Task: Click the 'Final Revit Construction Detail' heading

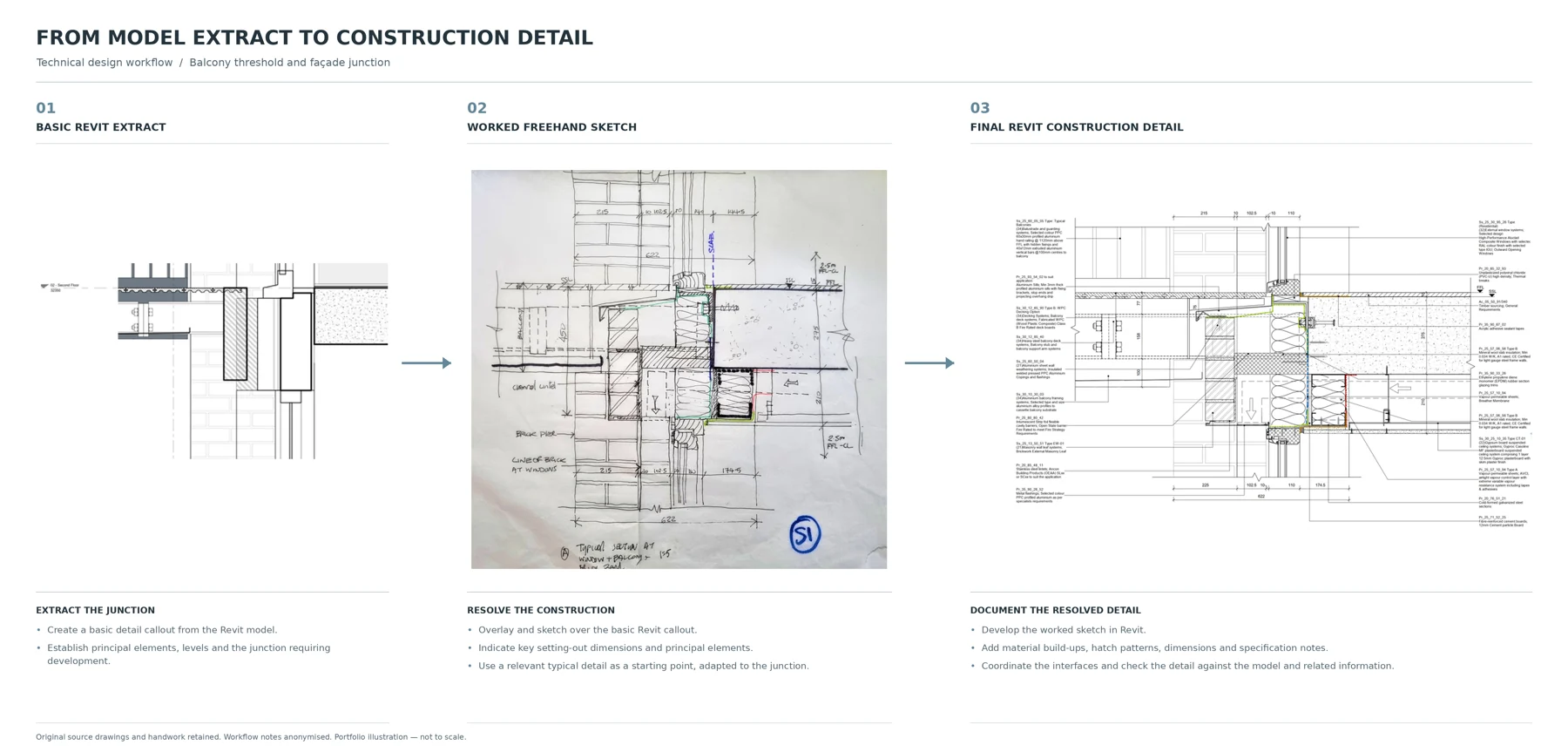Action: 1077,127
